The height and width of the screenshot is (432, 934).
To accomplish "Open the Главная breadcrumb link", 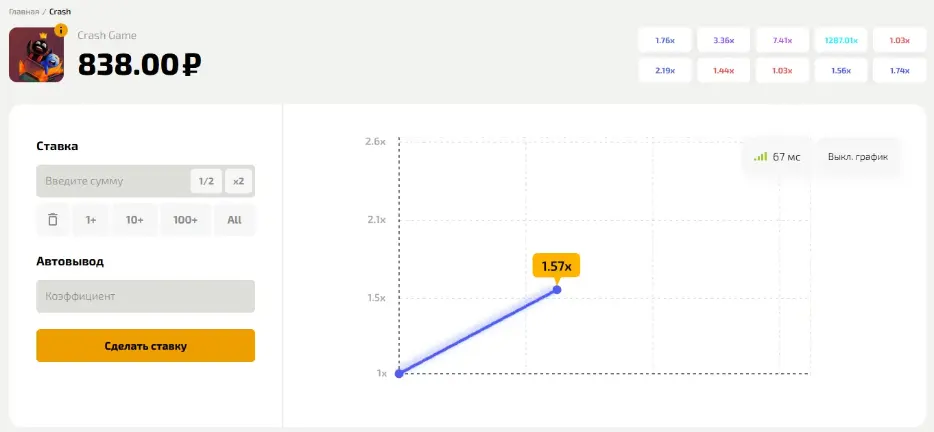I will 24,11.
